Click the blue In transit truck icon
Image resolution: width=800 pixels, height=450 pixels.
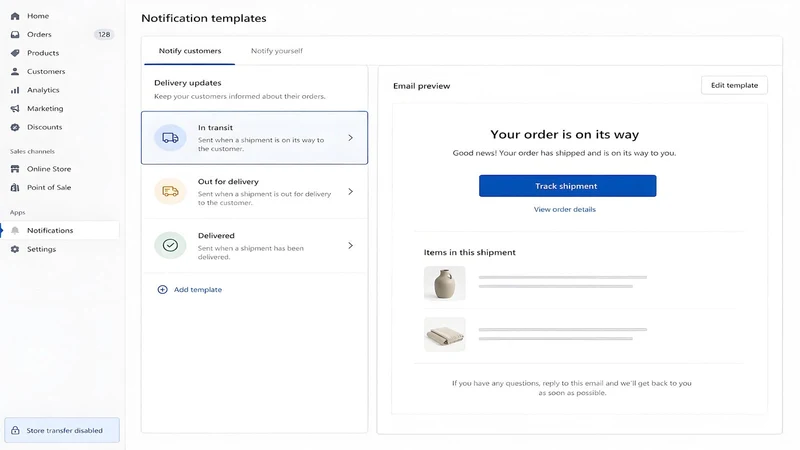[170, 138]
